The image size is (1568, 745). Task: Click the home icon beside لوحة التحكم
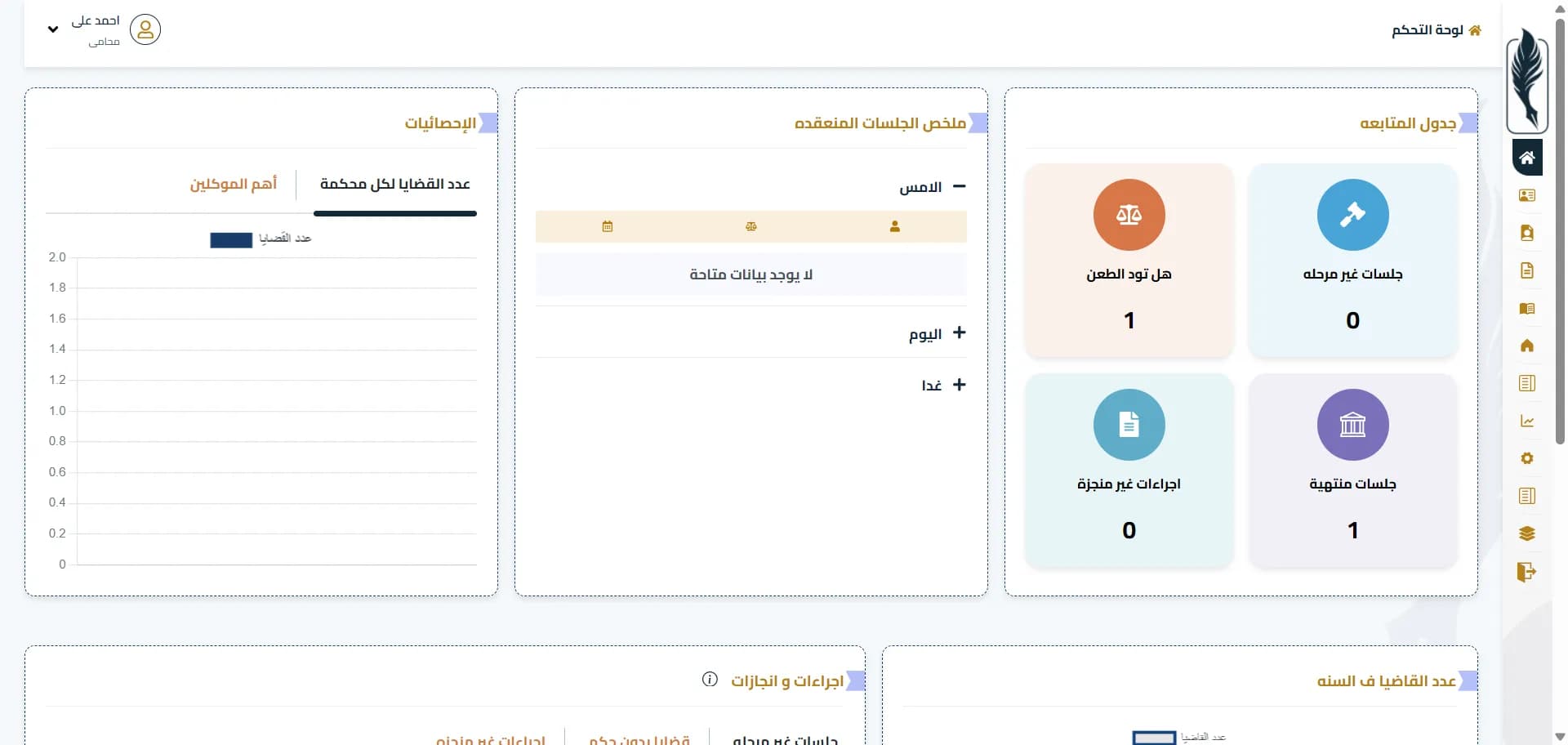pyautogui.click(x=1474, y=30)
